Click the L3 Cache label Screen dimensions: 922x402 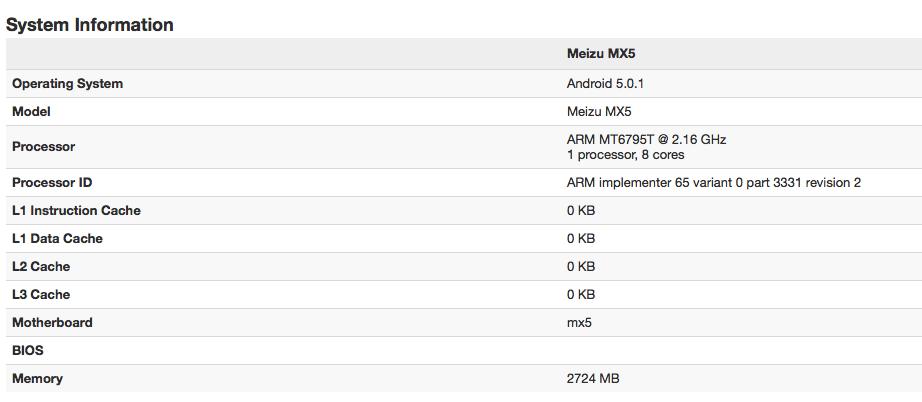(41, 294)
